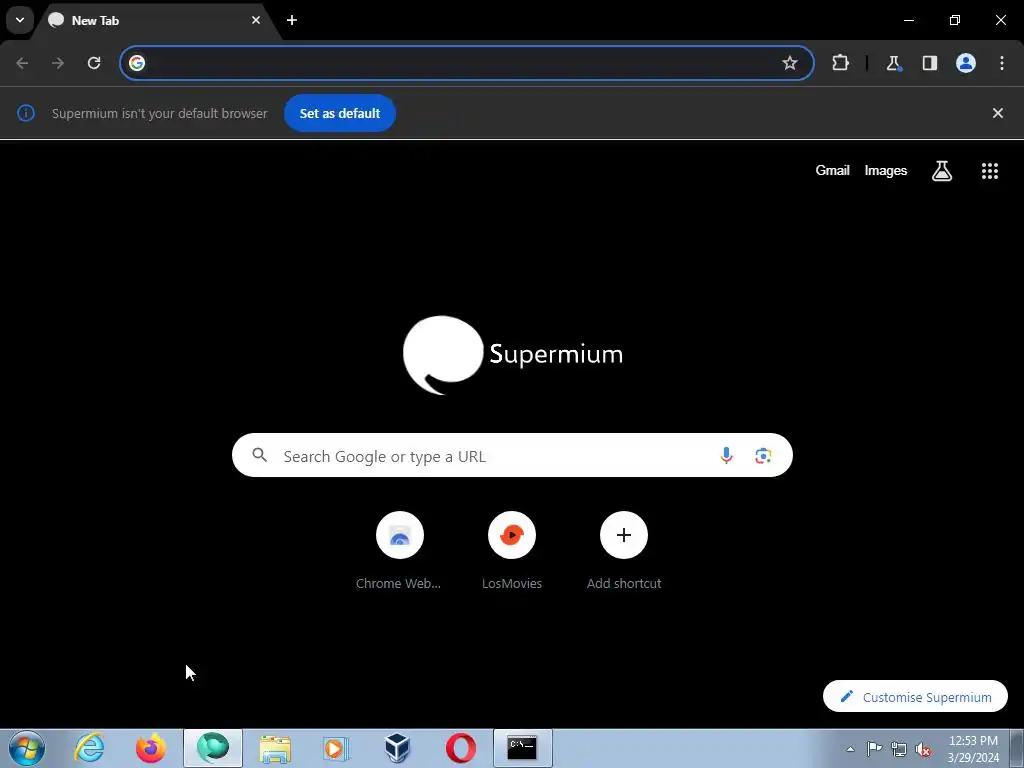
Task: Click the Add shortcut button
Action: coord(624,550)
